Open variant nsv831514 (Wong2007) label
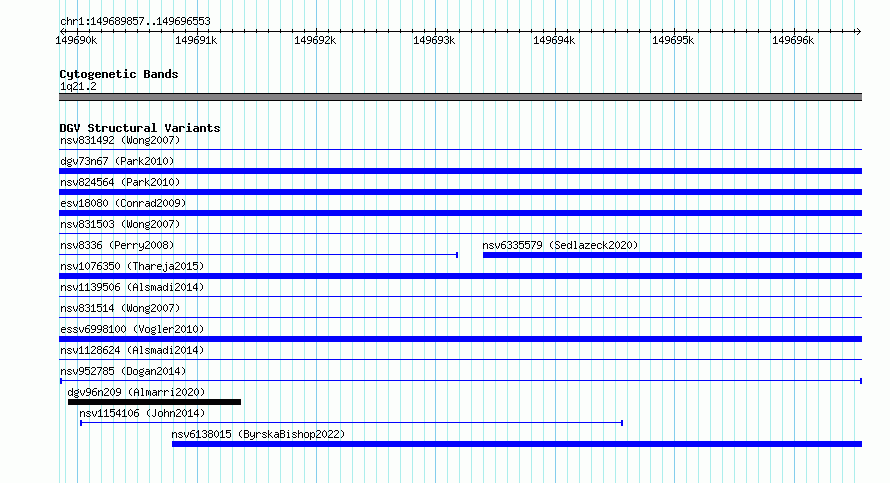890x483 pixels. (x=120, y=308)
